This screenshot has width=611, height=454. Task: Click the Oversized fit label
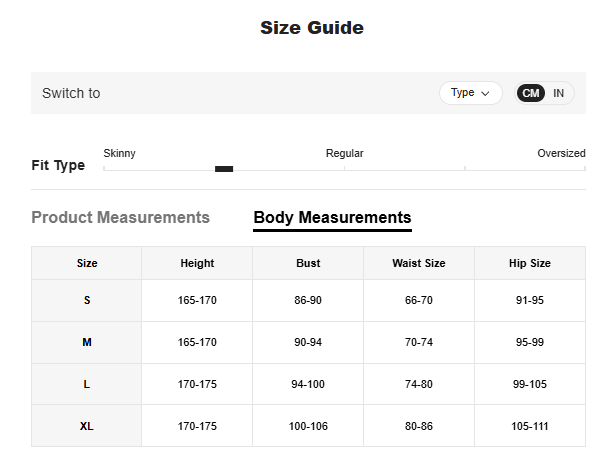(x=561, y=154)
